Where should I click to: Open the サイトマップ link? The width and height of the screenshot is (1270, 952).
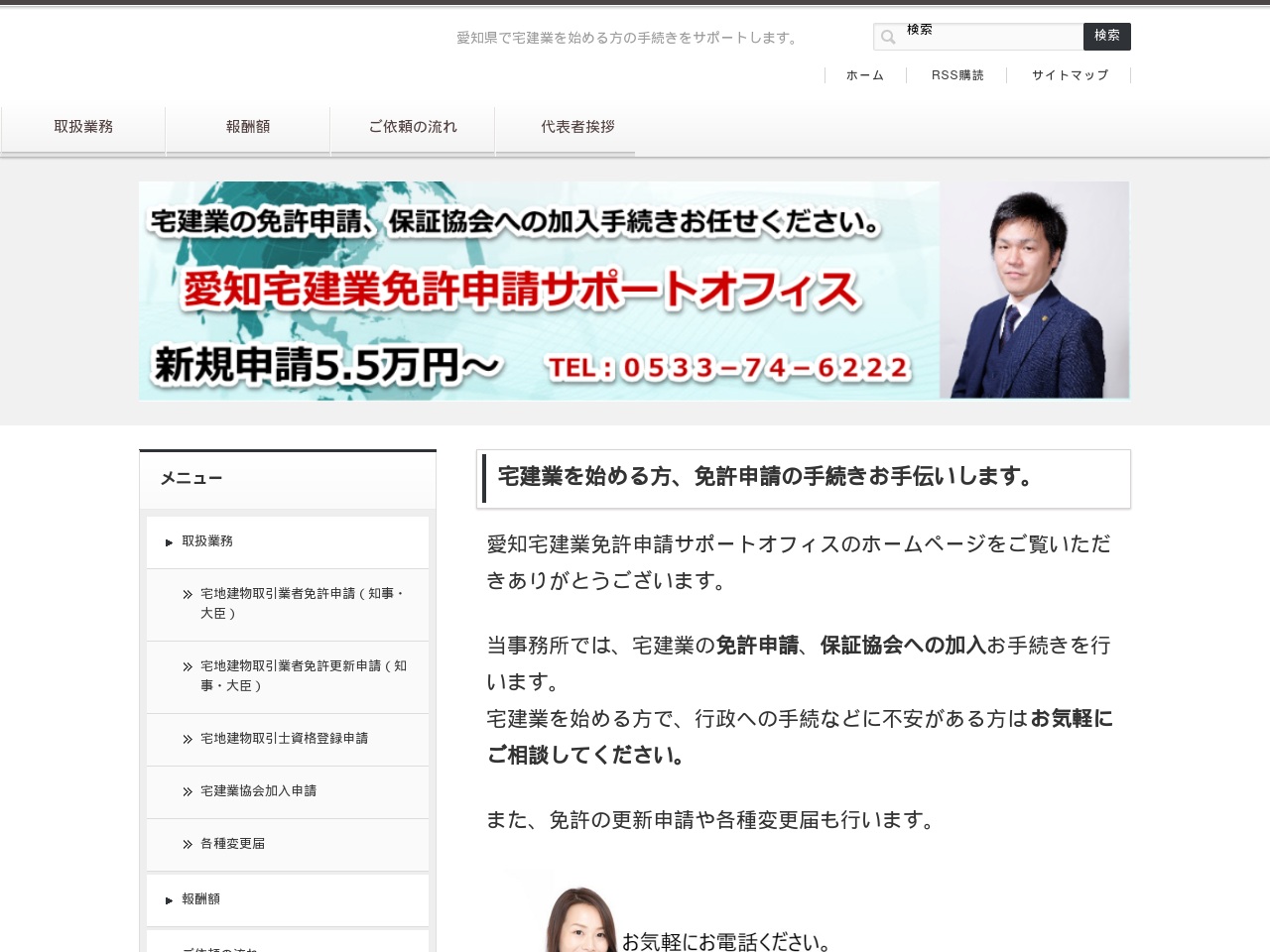tap(1070, 75)
